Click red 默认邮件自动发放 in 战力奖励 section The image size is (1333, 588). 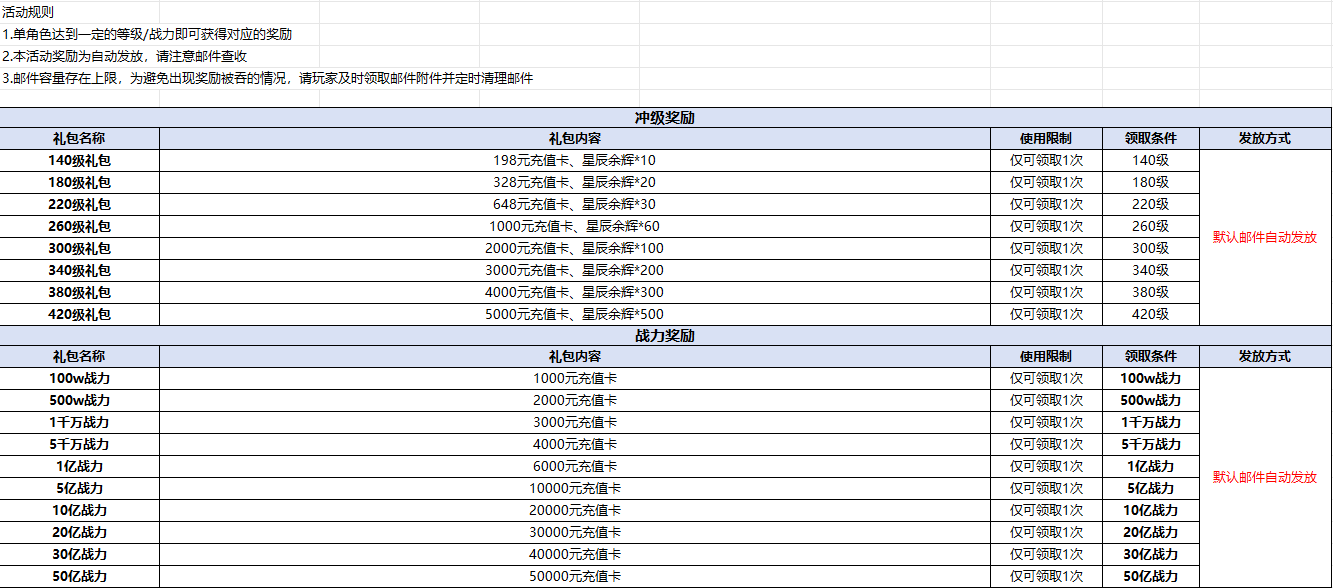pos(1264,477)
